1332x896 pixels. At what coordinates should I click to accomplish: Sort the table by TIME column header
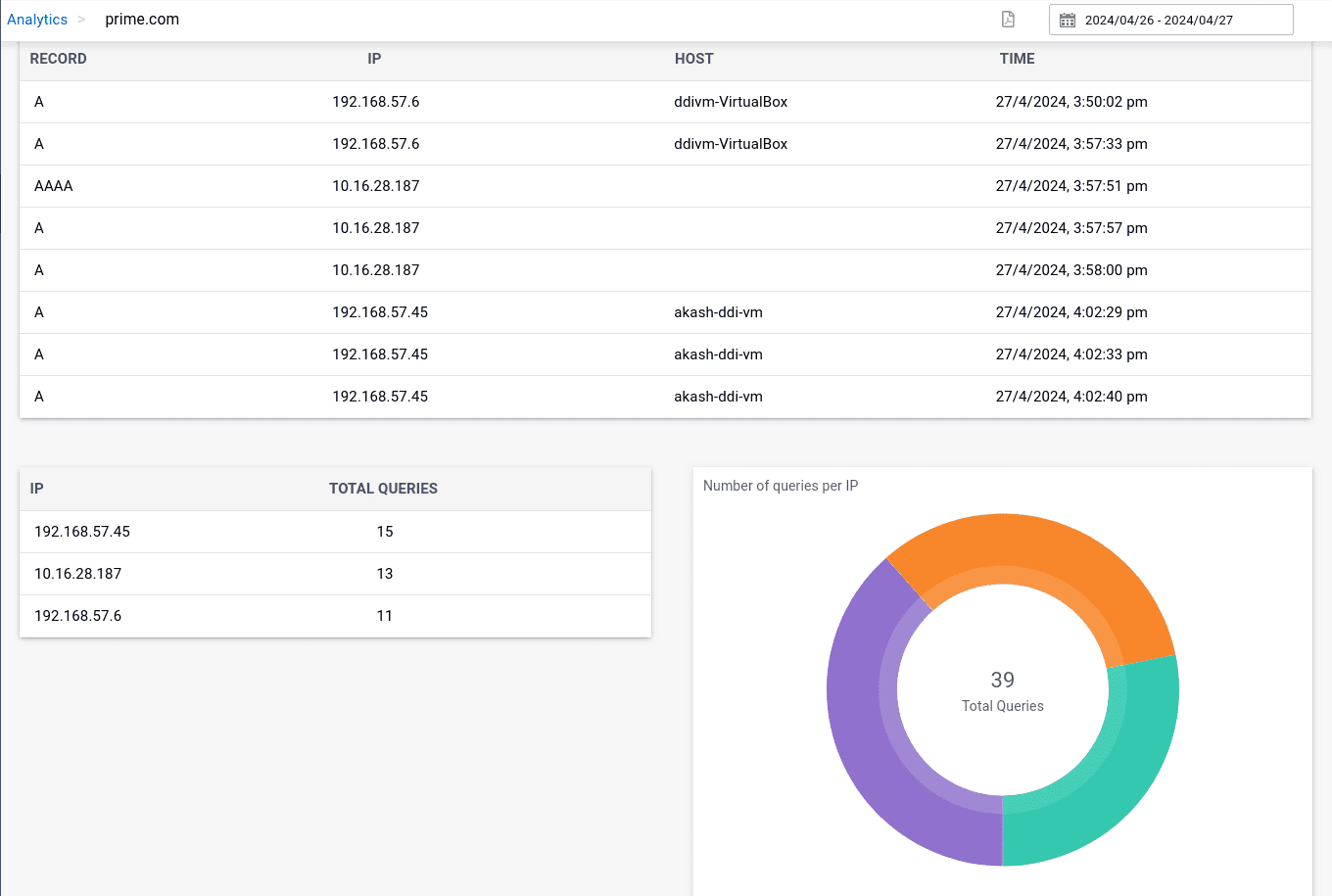1017,59
